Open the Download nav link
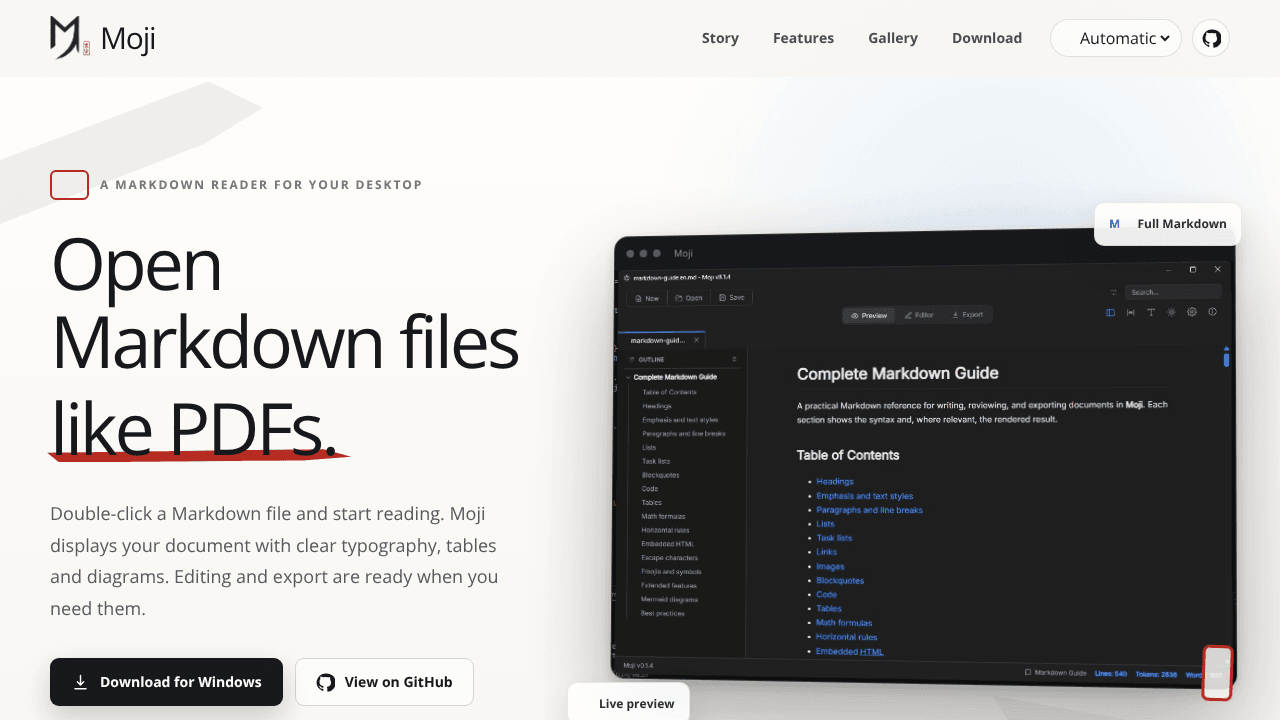The width and height of the screenshot is (1280, 720). [987, 38]
